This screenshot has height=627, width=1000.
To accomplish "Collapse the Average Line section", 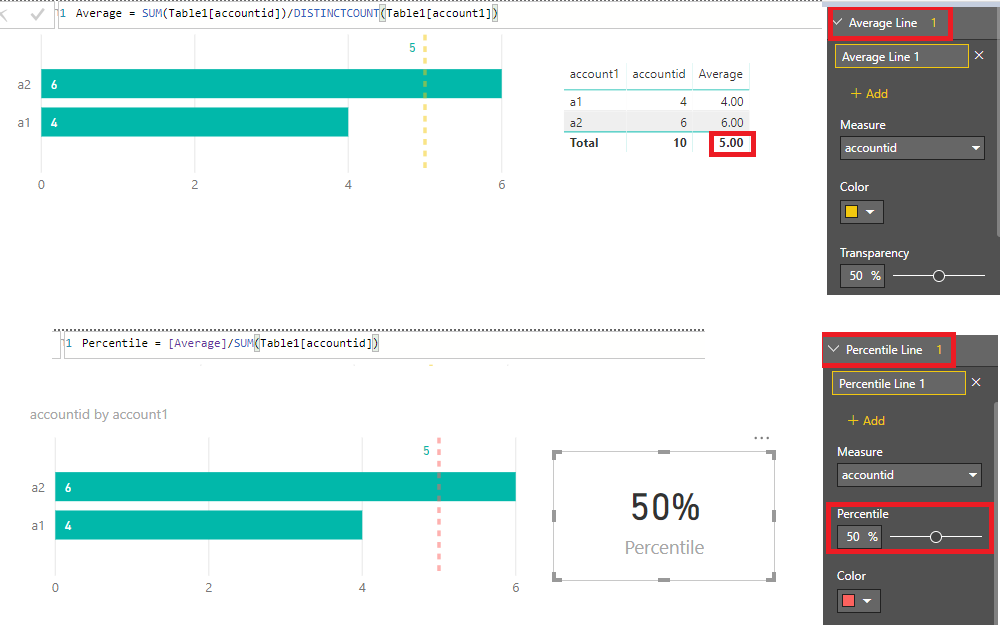I will [838, 22].
